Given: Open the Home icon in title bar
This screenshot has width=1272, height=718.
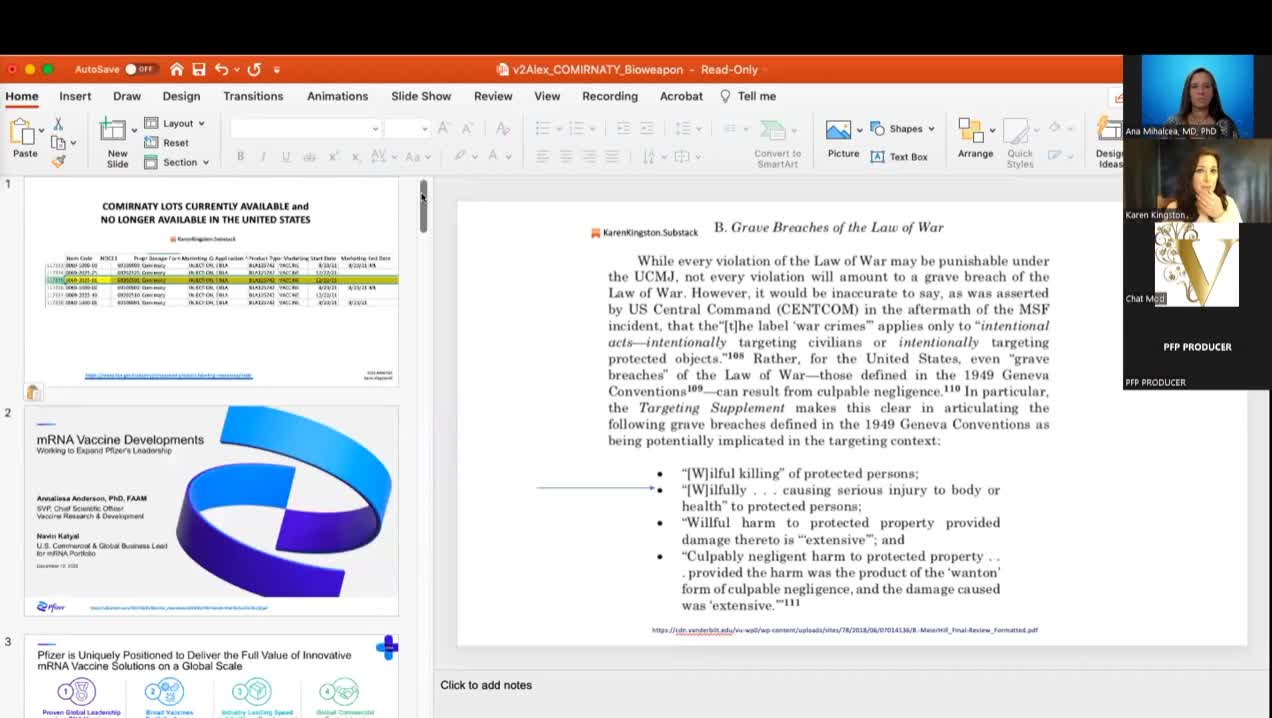Looking at the screenshot, I should pos(176,69).
